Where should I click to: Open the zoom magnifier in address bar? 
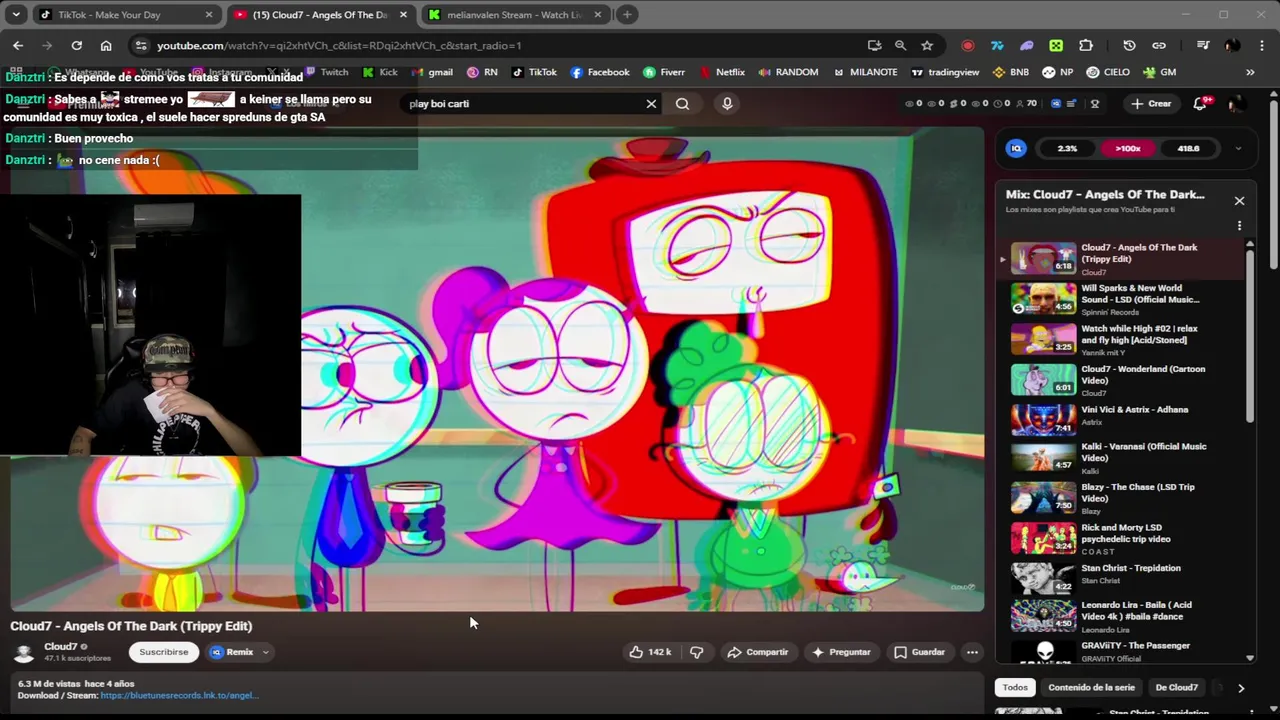pos(901,45)
